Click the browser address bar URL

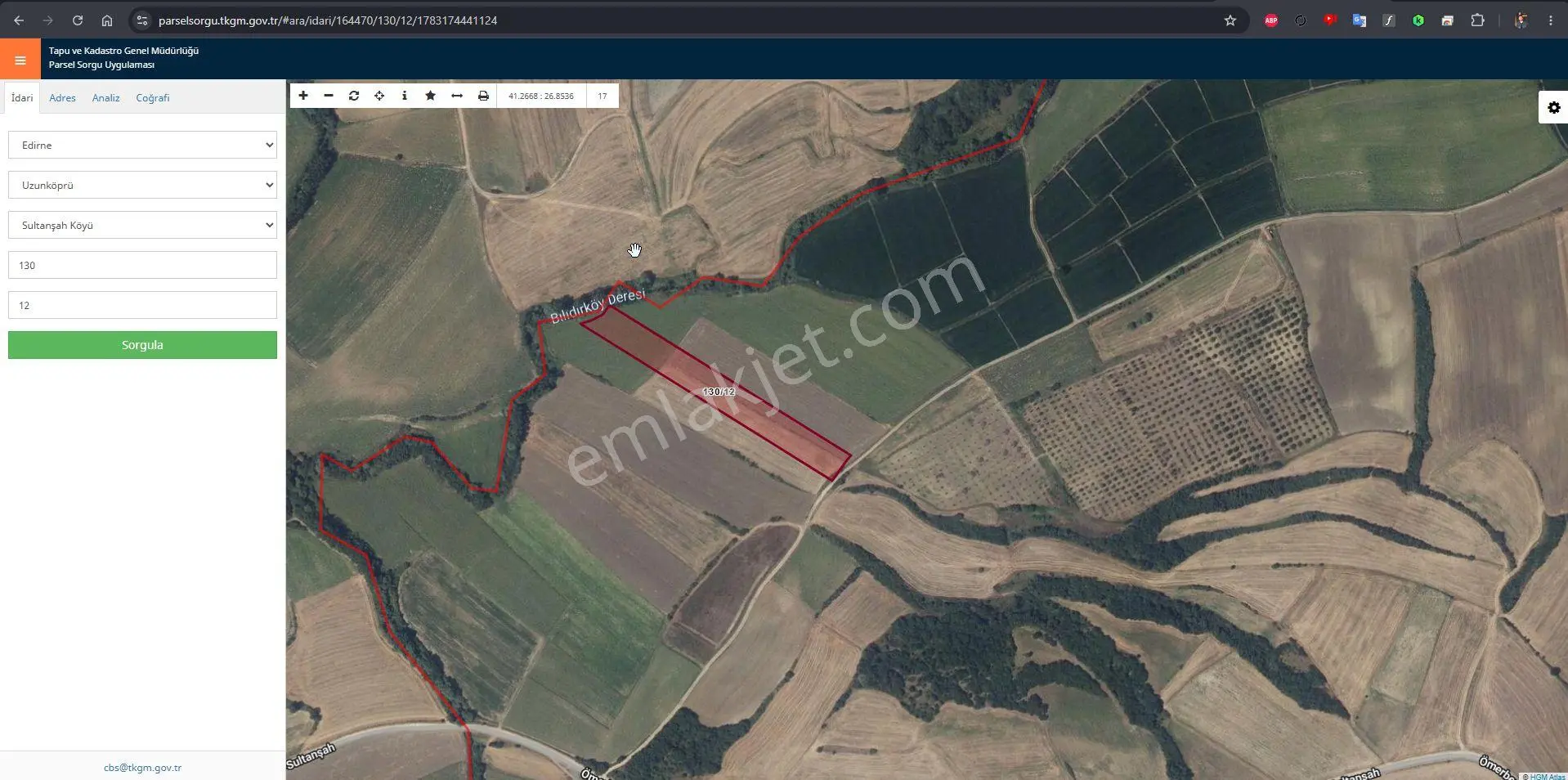328,20
